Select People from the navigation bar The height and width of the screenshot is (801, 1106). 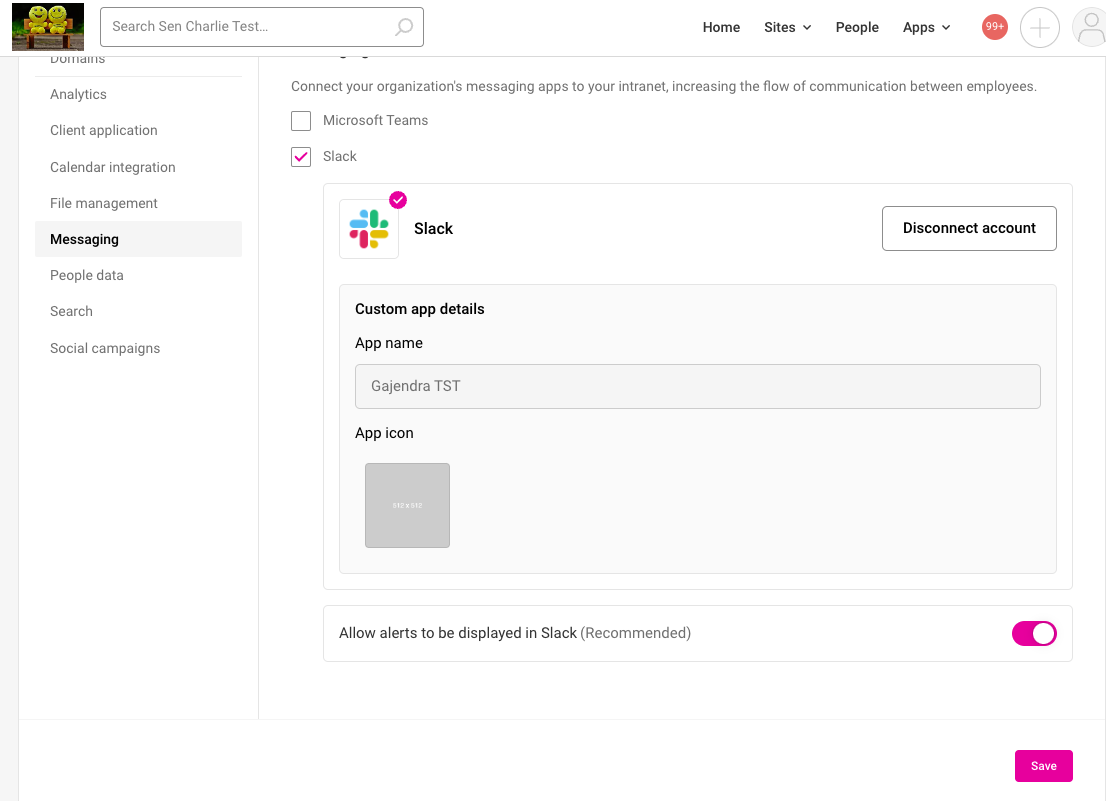(x=857, y=27)
